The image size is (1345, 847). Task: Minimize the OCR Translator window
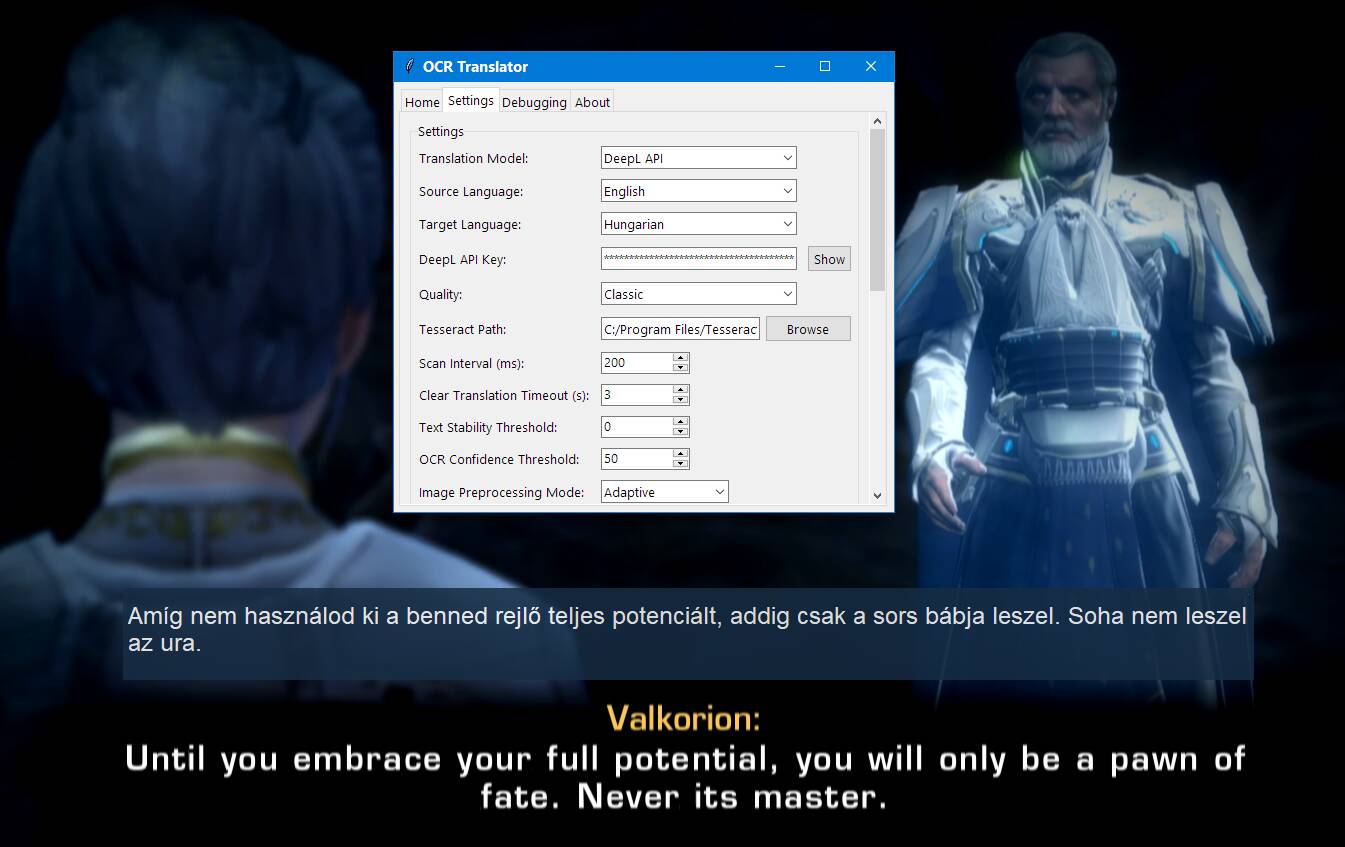[x=780, y=67]
